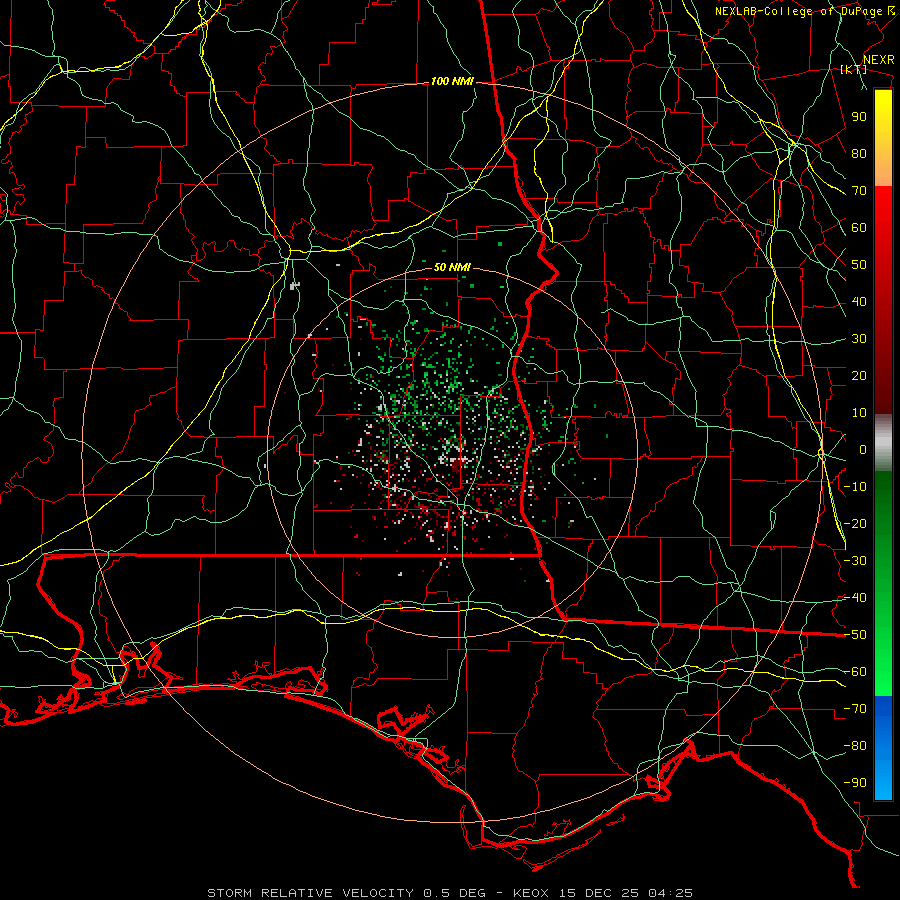Click the 80 value on the velocity scale
Screen dimensions: 900x900
click(x=859, y=154)
